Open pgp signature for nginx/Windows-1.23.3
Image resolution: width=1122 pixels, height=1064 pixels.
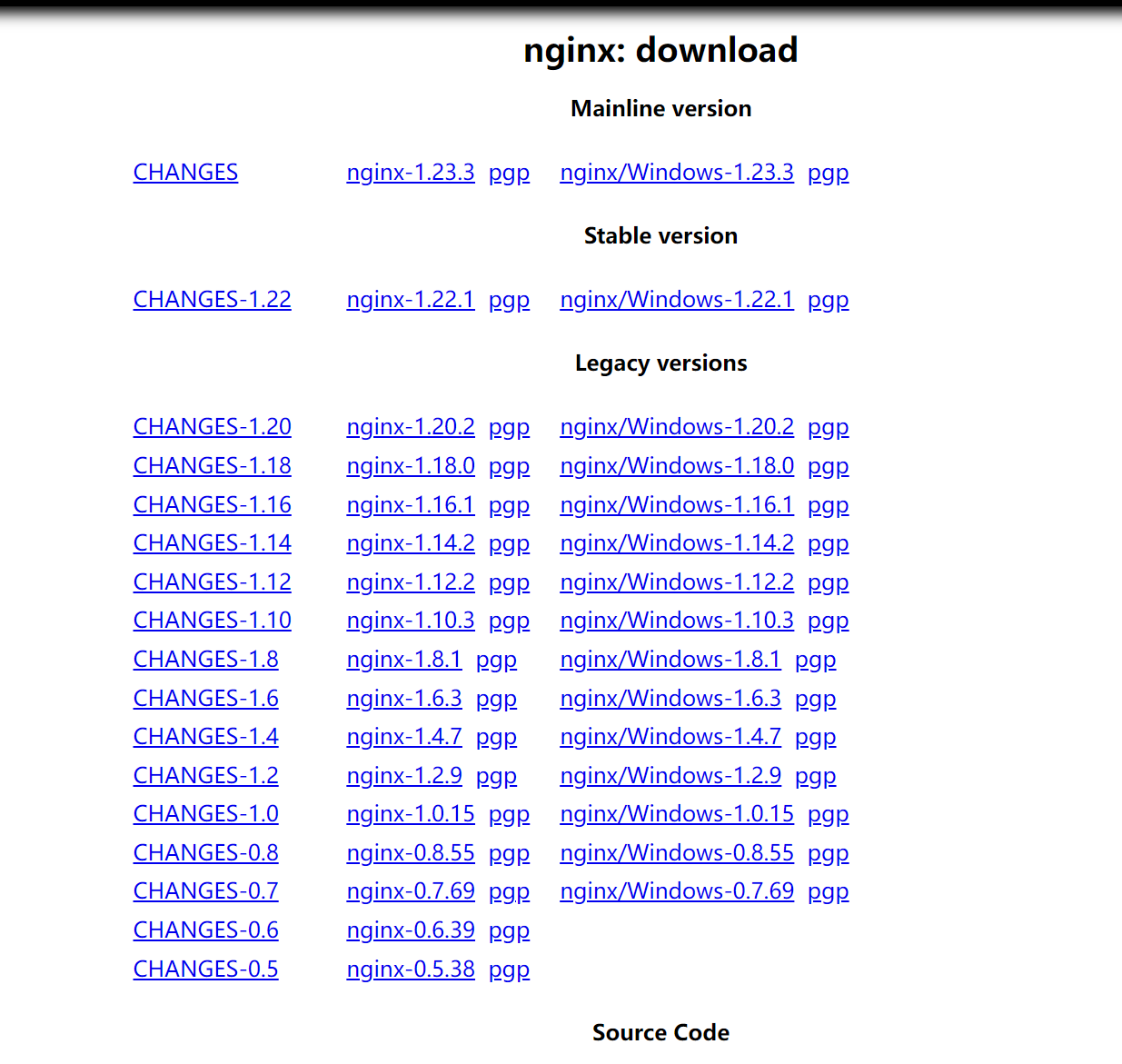click(829, 173)
